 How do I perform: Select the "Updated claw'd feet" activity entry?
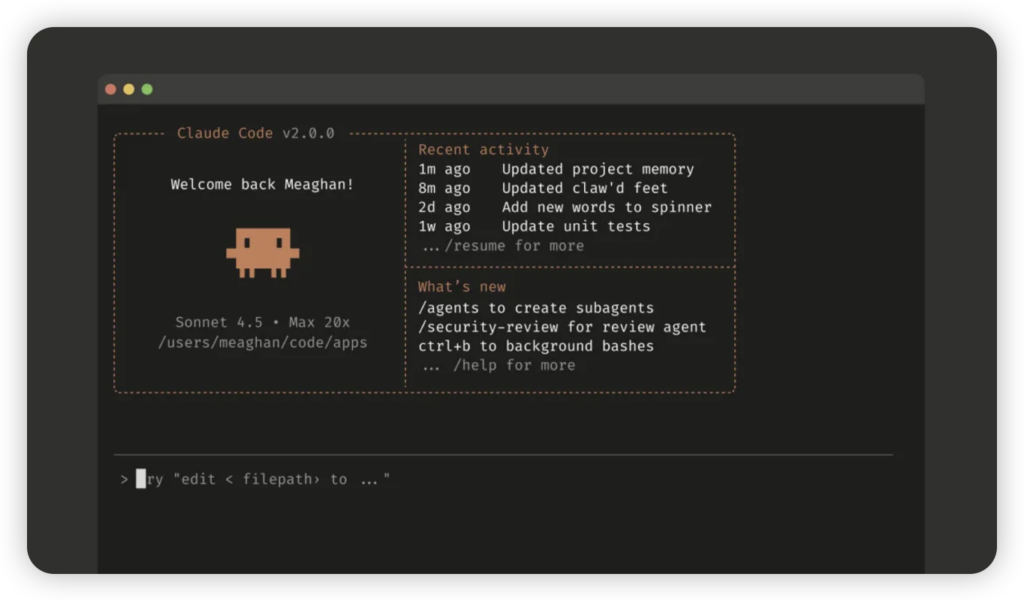point(584,188)
